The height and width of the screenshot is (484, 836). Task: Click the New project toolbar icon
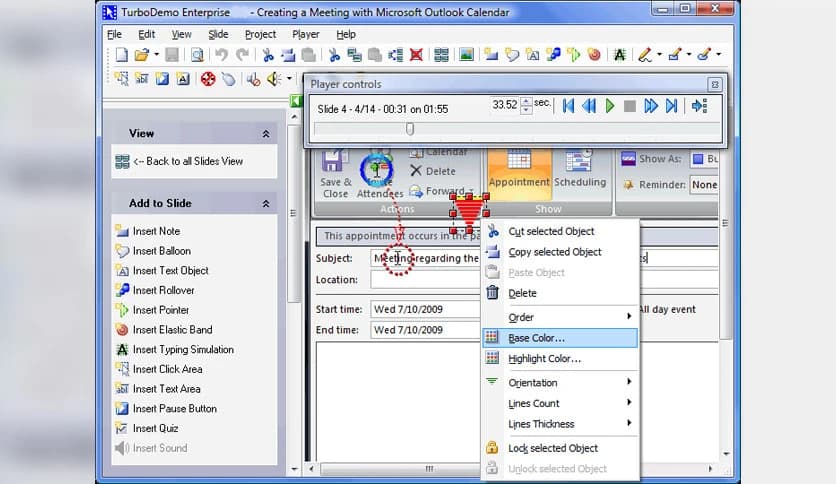click(122, 55)
